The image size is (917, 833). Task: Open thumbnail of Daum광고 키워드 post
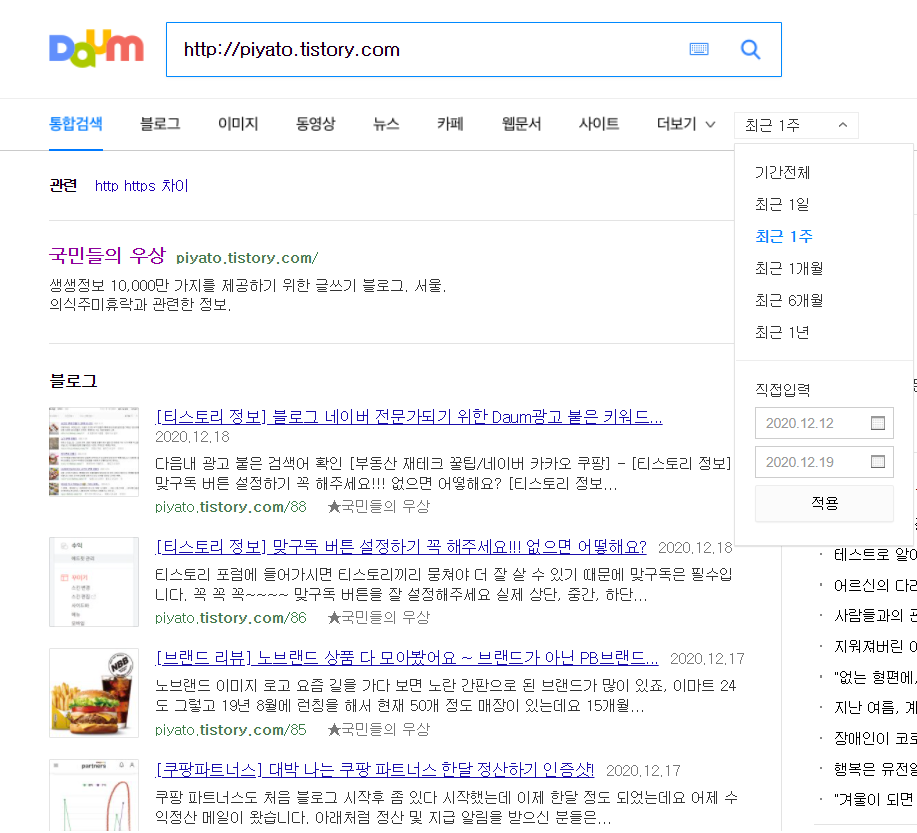(94, 452)
